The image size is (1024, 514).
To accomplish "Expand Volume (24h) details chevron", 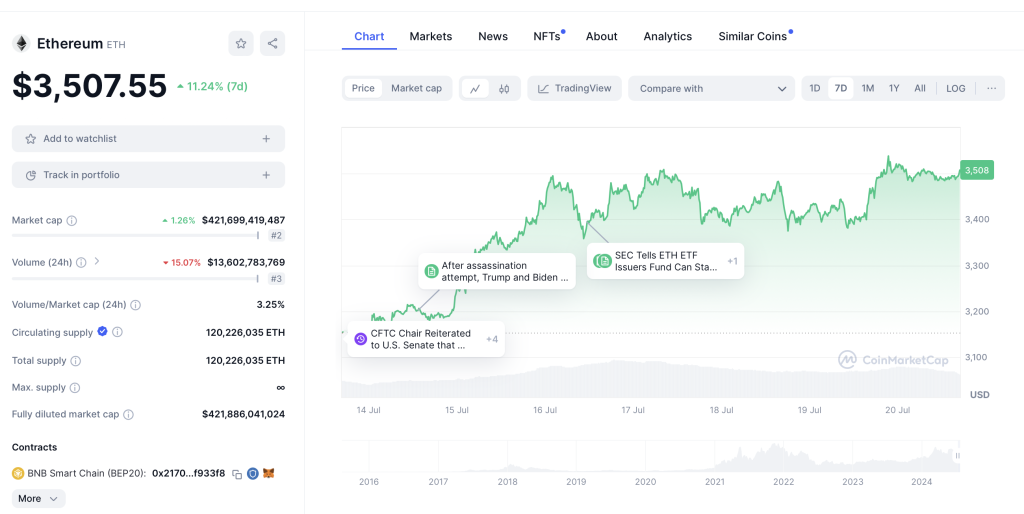I will click(x=97, y=262).
